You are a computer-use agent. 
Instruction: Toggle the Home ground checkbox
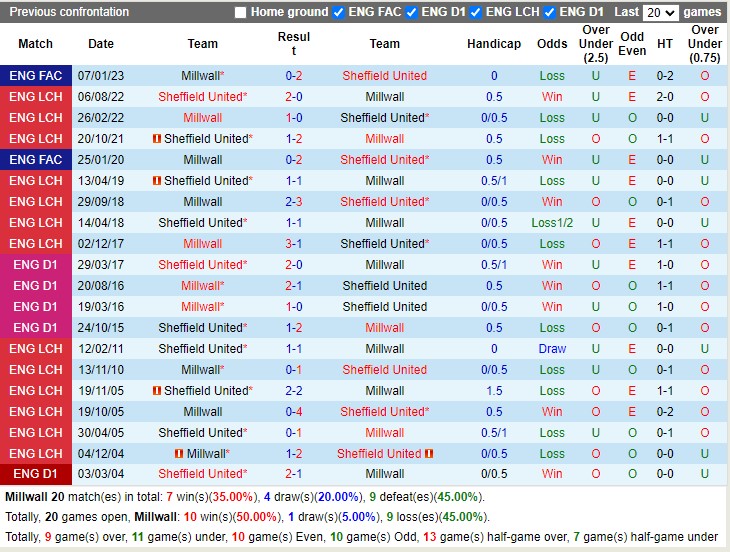(x=240, y=13)
